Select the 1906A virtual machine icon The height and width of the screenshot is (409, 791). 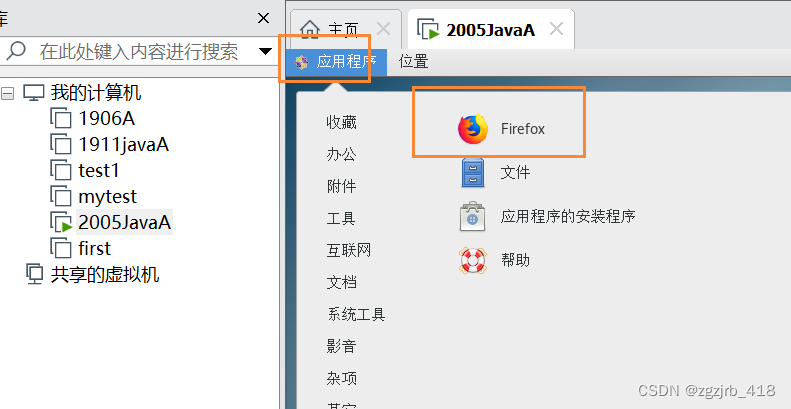click(61, 119)
